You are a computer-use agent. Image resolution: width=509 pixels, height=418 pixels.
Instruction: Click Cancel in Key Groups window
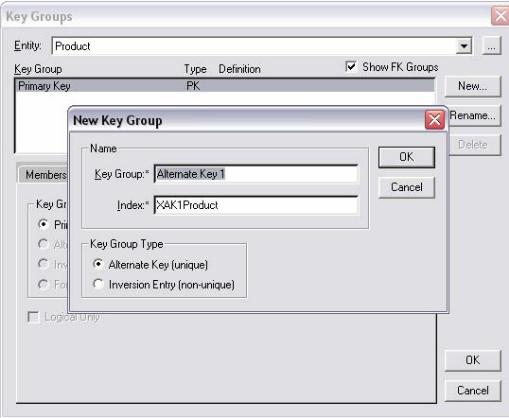(472, 390)
